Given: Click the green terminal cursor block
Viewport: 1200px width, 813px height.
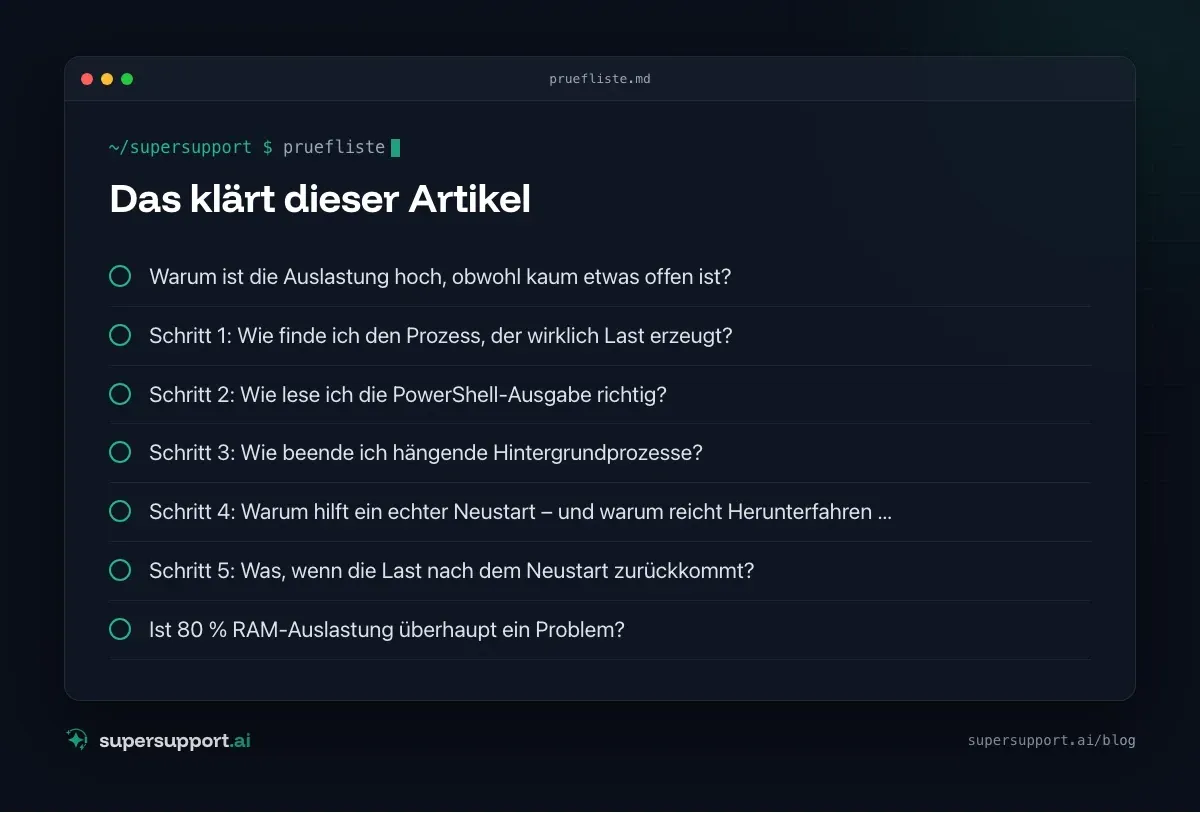Looking at the screenshot, I should click(395, 148).
